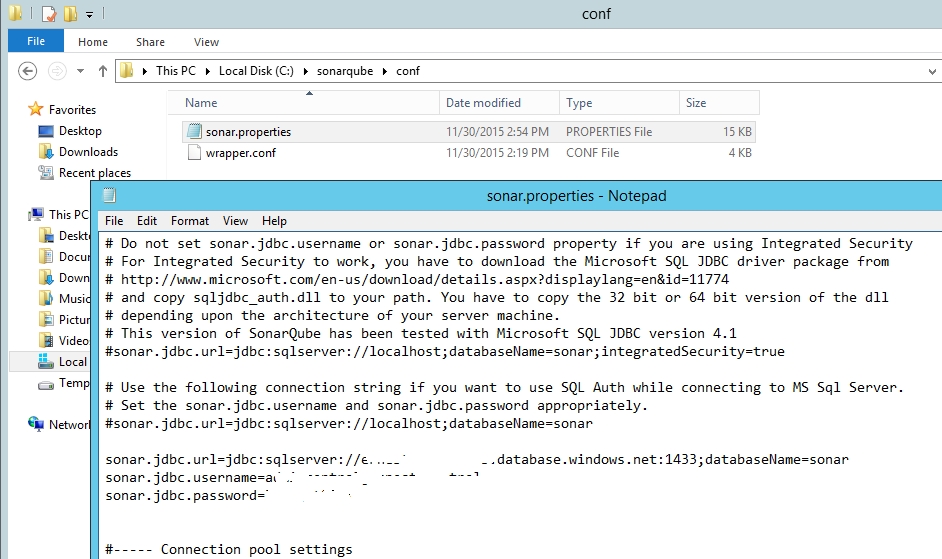
Task: Click the Music folder icon under This PC
Action: click(46, 298)
